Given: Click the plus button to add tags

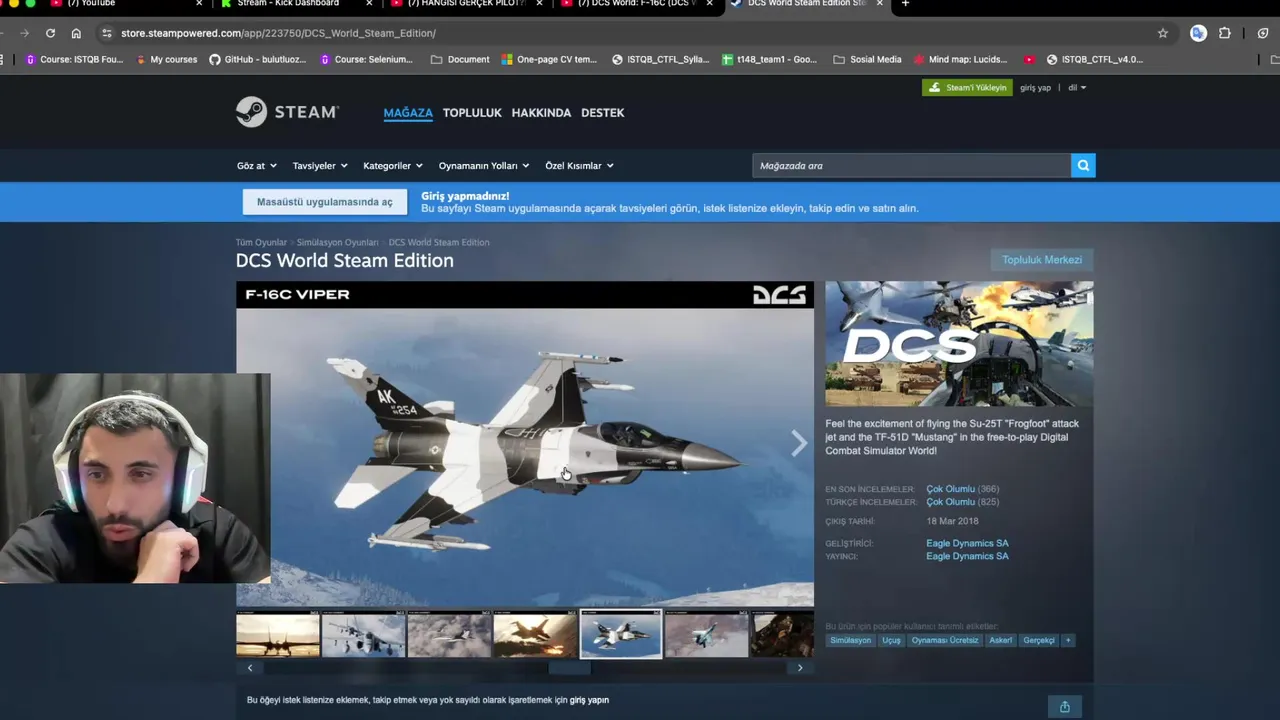Looking at the screenshot, I should coord(1067,640).
